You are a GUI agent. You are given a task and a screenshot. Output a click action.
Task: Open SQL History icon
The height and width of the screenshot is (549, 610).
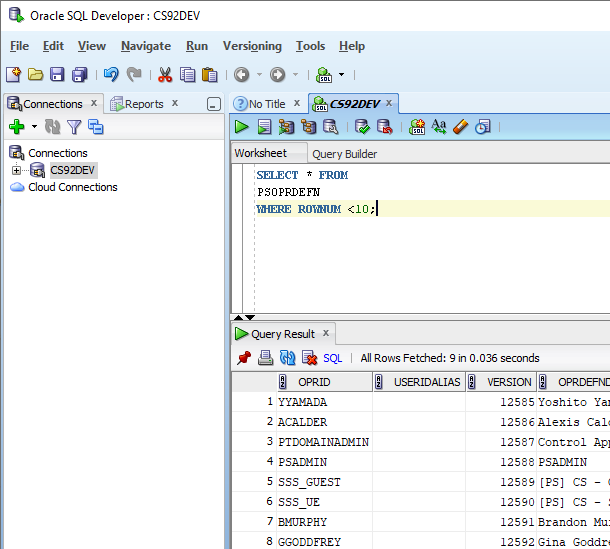483,127
